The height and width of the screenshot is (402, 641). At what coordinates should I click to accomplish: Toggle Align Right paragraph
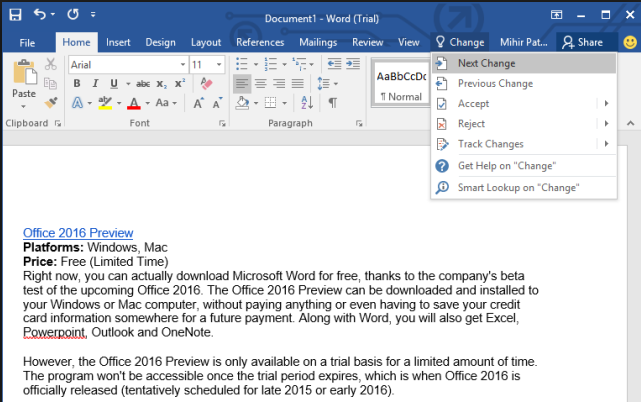279,84
